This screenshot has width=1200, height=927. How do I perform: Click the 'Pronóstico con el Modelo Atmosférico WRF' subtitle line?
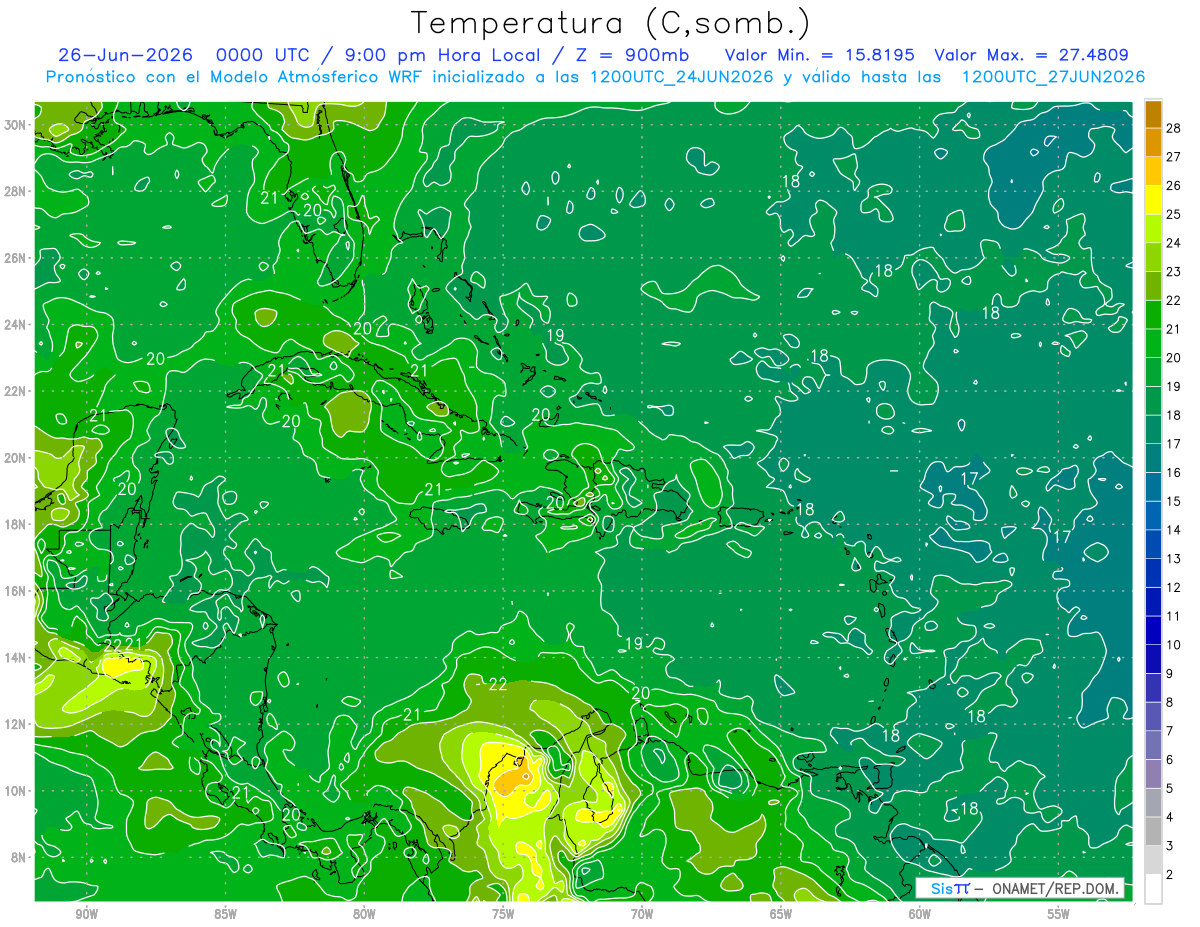[595, 77]
